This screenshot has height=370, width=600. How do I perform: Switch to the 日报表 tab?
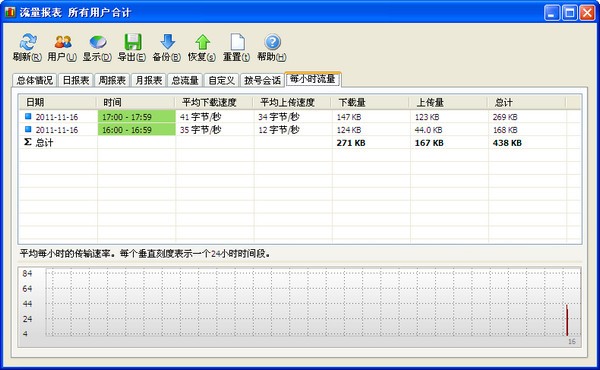point(75,80)
